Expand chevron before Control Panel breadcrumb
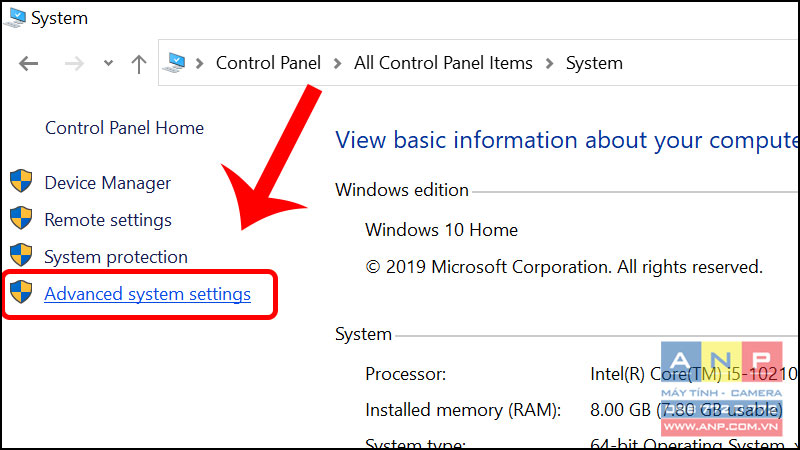This screenshot has height=450, width=800. click(x=199, y=63)
